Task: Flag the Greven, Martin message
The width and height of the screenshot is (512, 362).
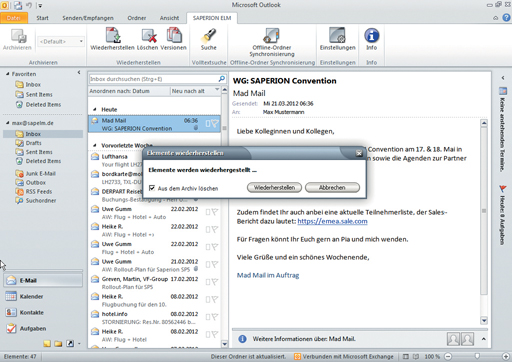Action: point(214,282)
